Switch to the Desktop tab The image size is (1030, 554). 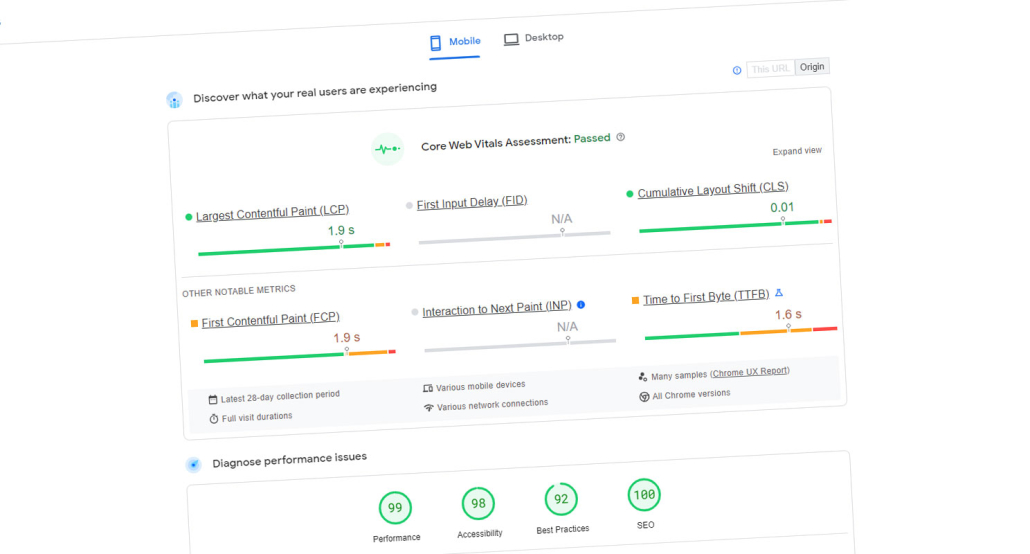(534, 38)
